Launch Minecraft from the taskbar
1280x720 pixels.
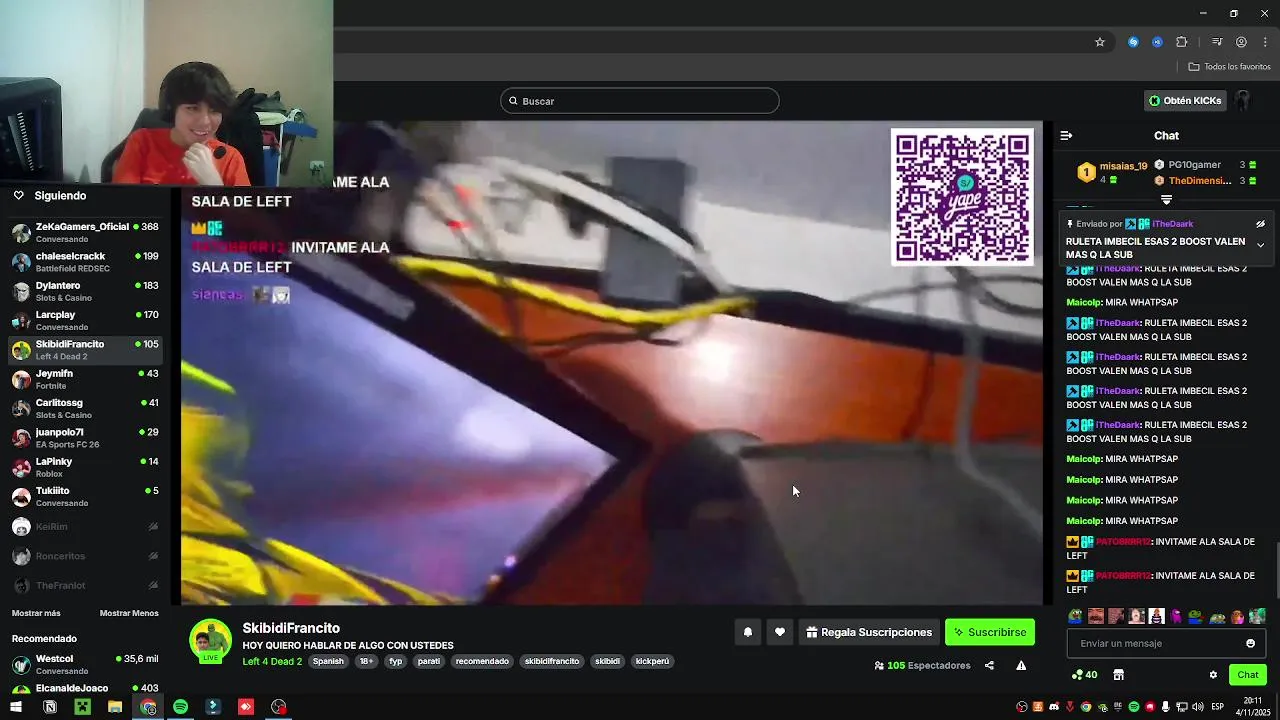[82, 707]
